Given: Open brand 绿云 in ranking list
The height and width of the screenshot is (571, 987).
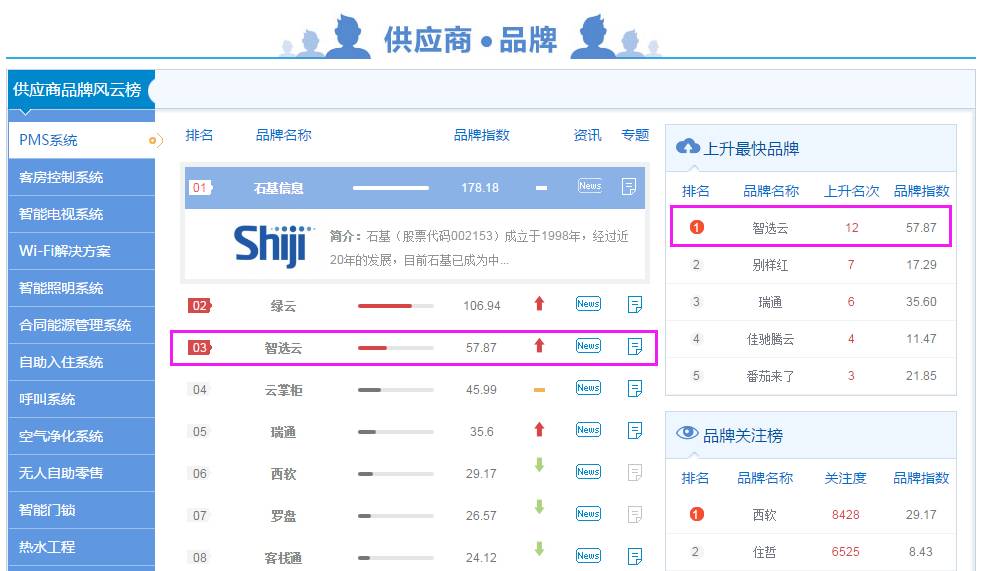Looking at the screenshot, I should pos(283,306).
